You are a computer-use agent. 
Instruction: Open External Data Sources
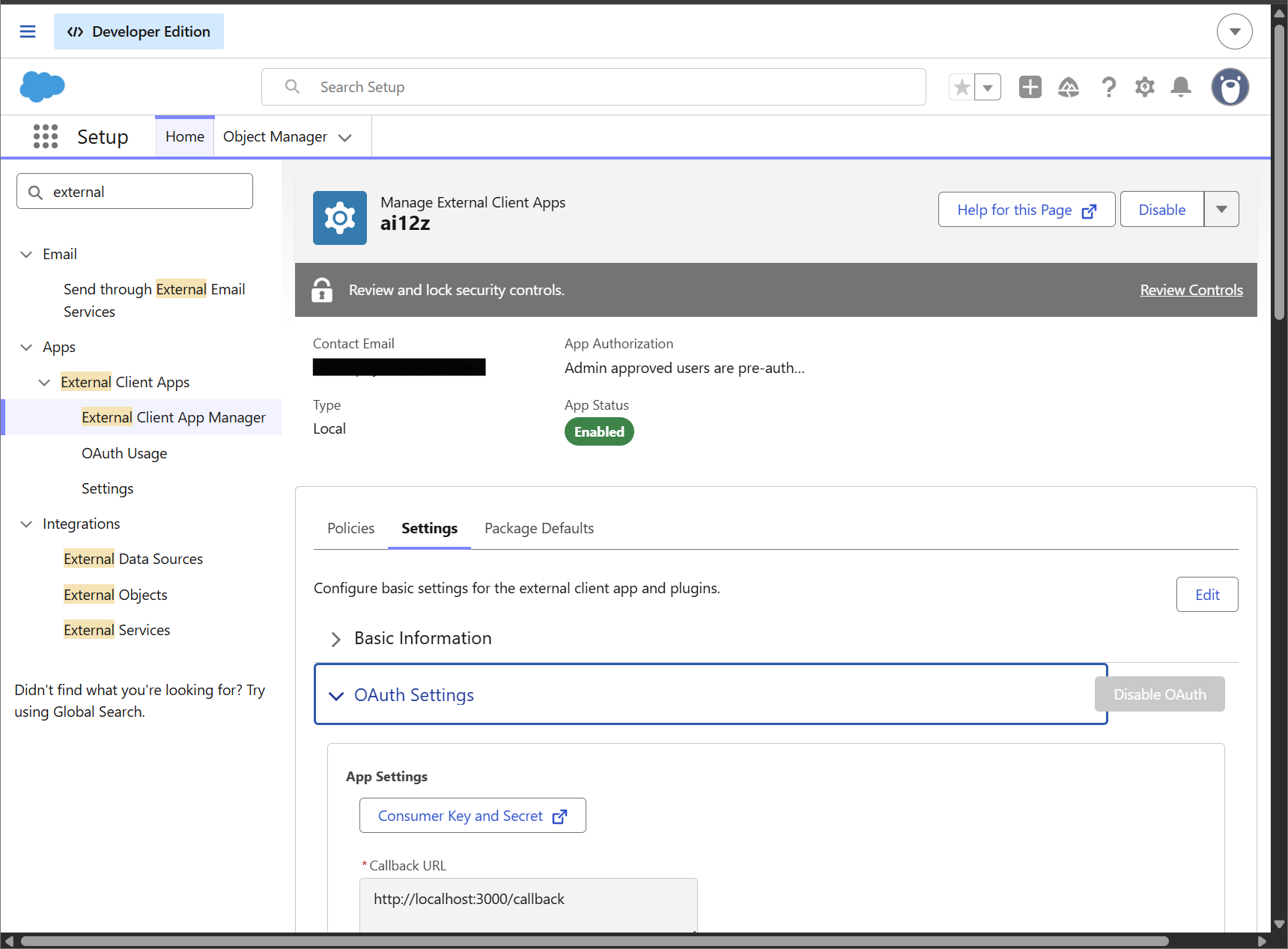coord(133,559)
